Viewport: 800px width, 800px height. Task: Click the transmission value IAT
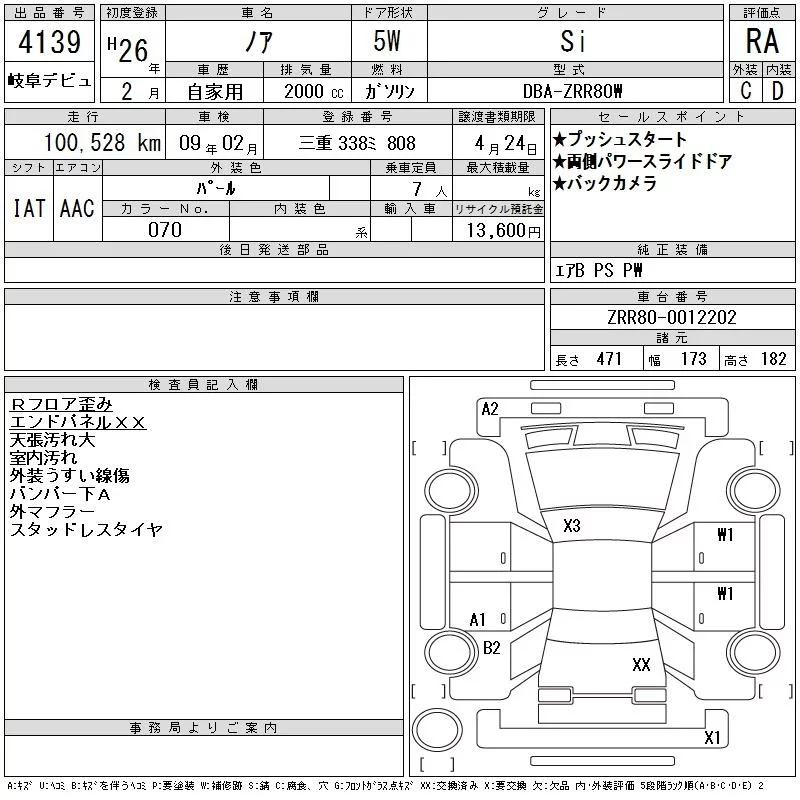pyautogui.click(x=29, y=208)
